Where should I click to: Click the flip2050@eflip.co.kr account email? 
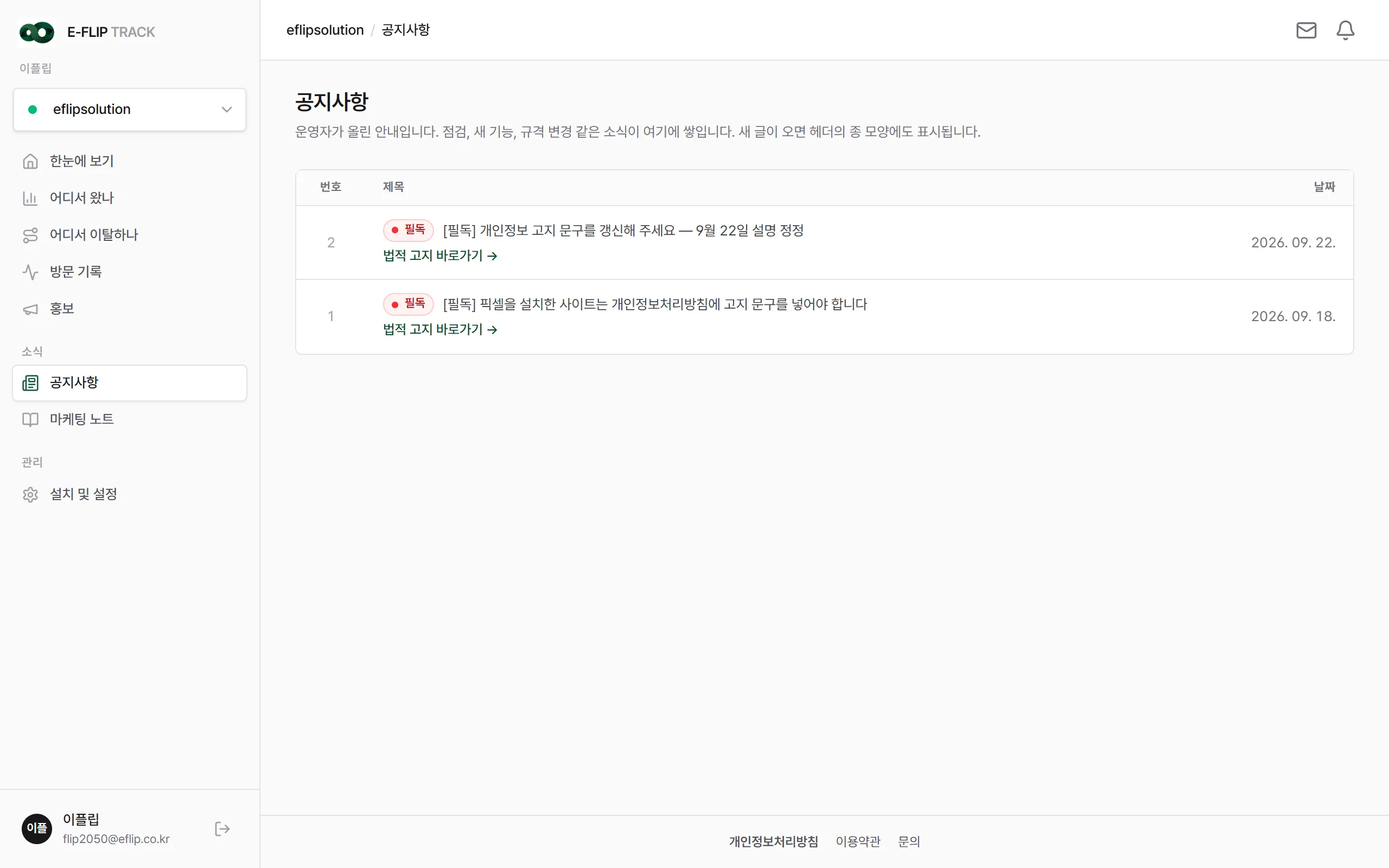point(116,839)
